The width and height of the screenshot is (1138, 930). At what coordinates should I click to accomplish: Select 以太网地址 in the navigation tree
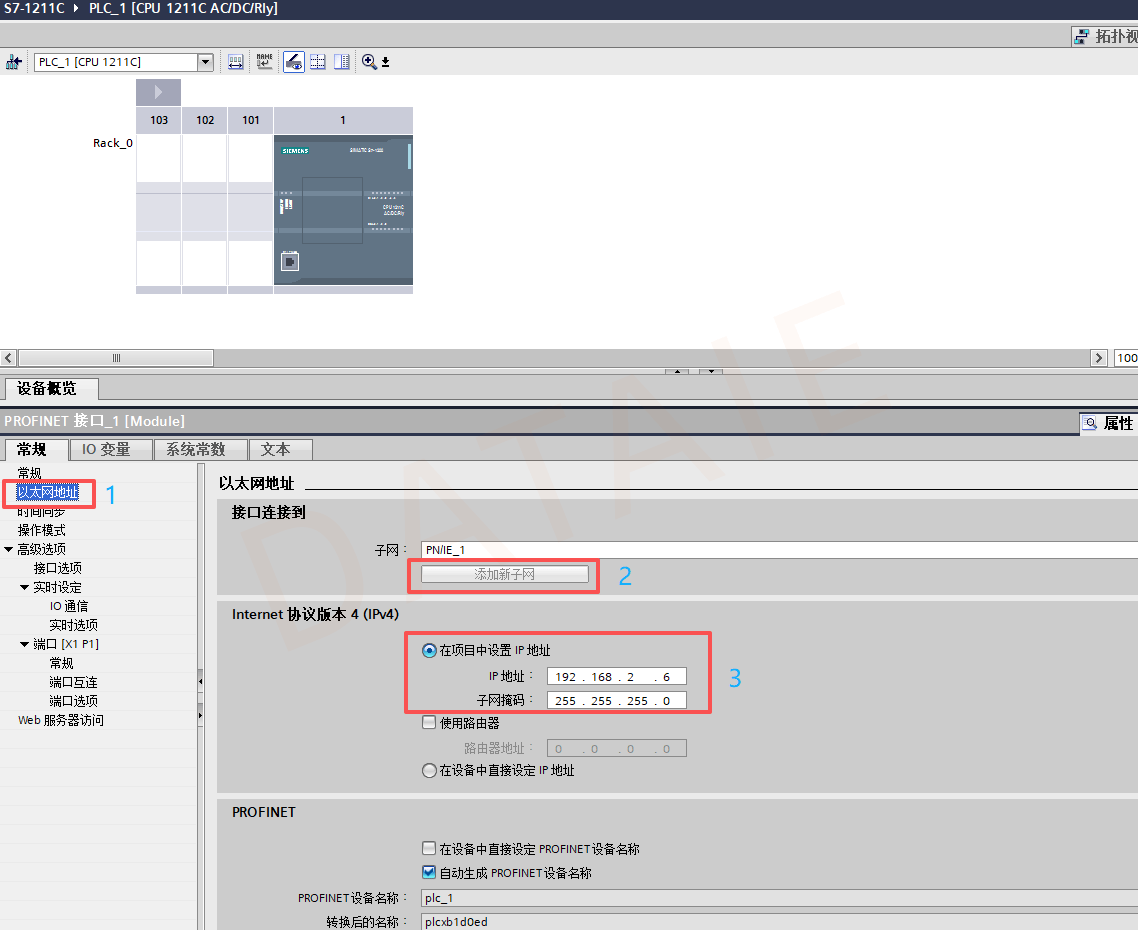48,492
